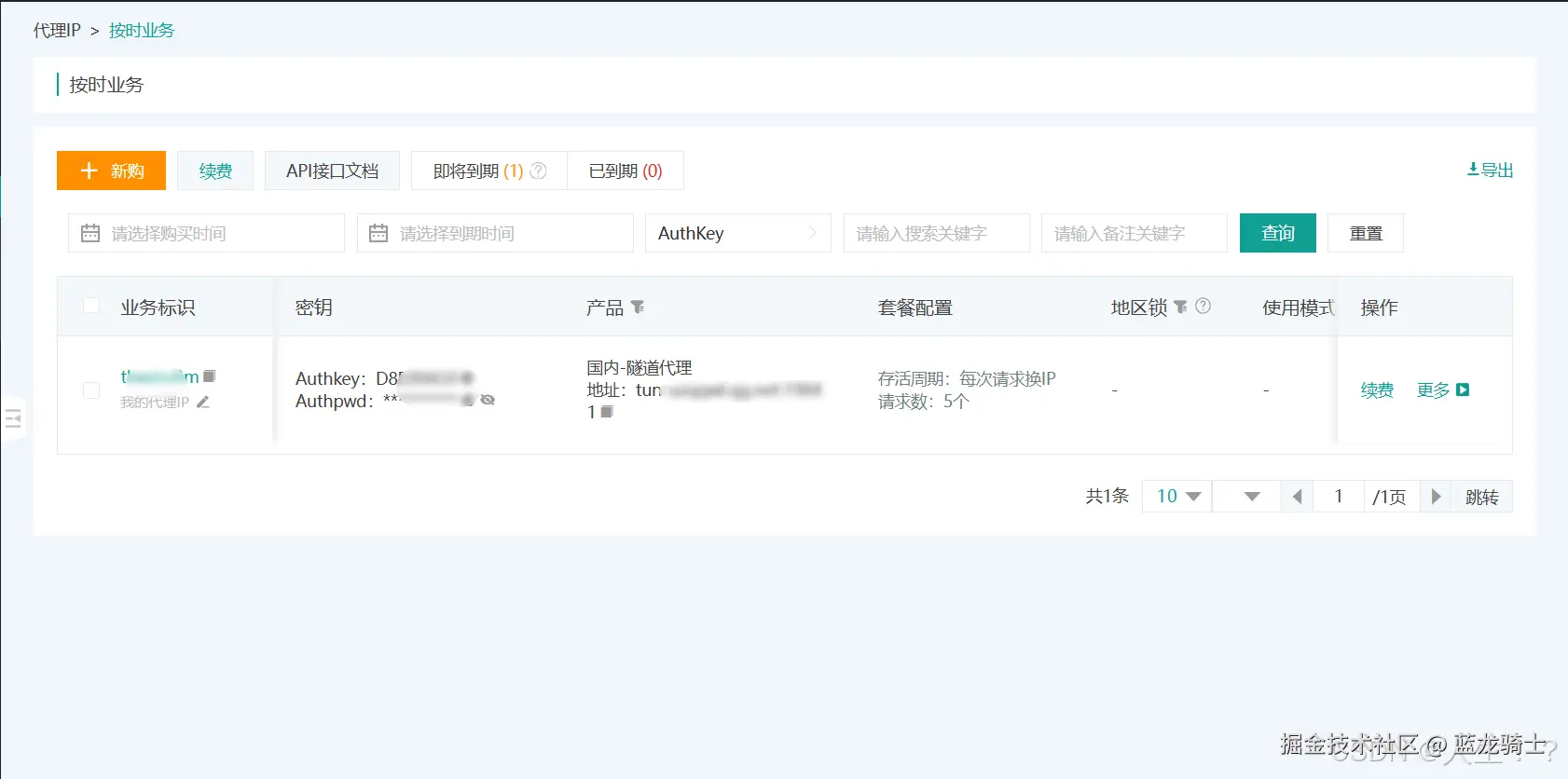The height and width of the screenshot is (779, 1568).
Task: Go to the next page arrow
Action: coord(1436,497)
